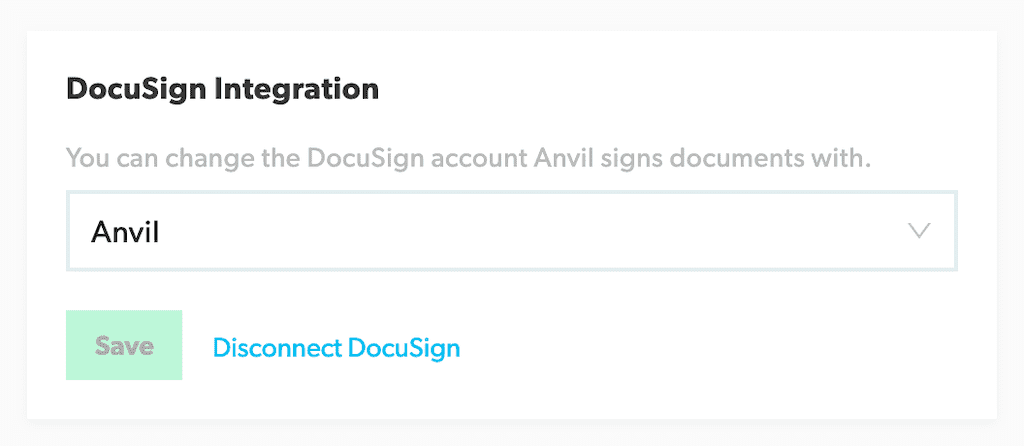The width and height of the screenshot is (1024, 446).
Task: Click the Disconnect DocuSign link
Action: [336, 348]
